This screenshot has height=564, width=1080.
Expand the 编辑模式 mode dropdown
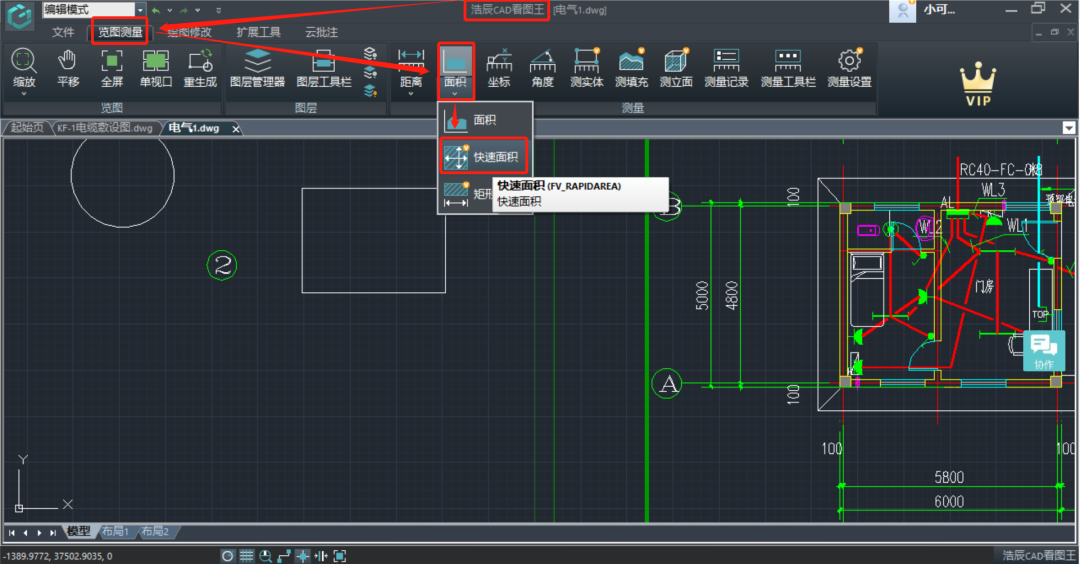[140, 10]
